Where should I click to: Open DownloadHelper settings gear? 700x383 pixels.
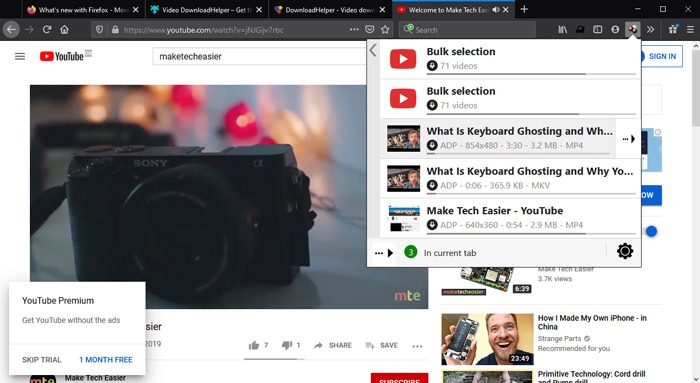625,251
